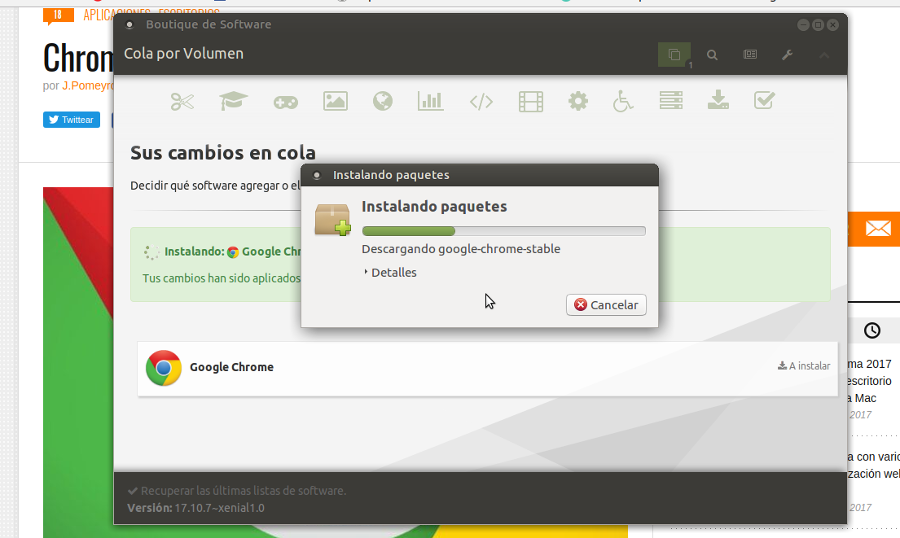Open the orange mail envelope icon on webpage
The width and height of the screenshot is (900, 538).
(x=878, y=229)
